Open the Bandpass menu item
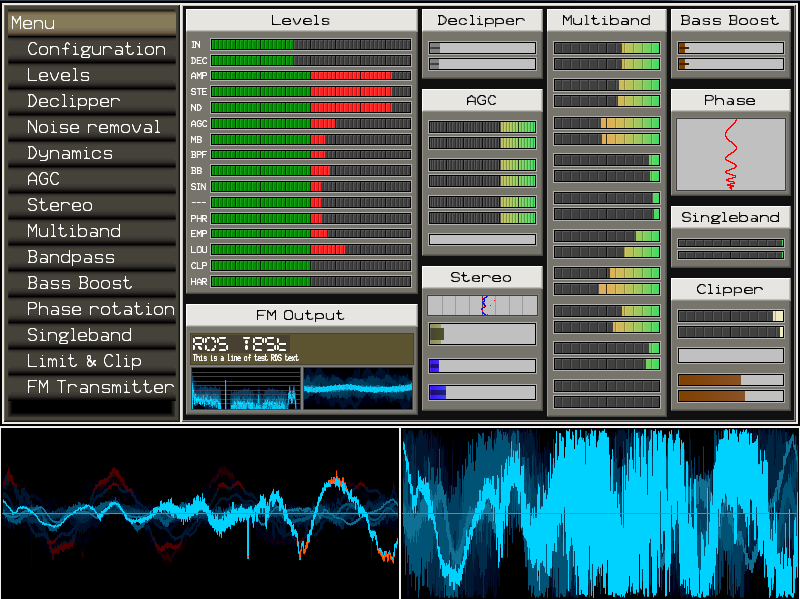This screenshot has width=800, height=599. pos(92,258)
